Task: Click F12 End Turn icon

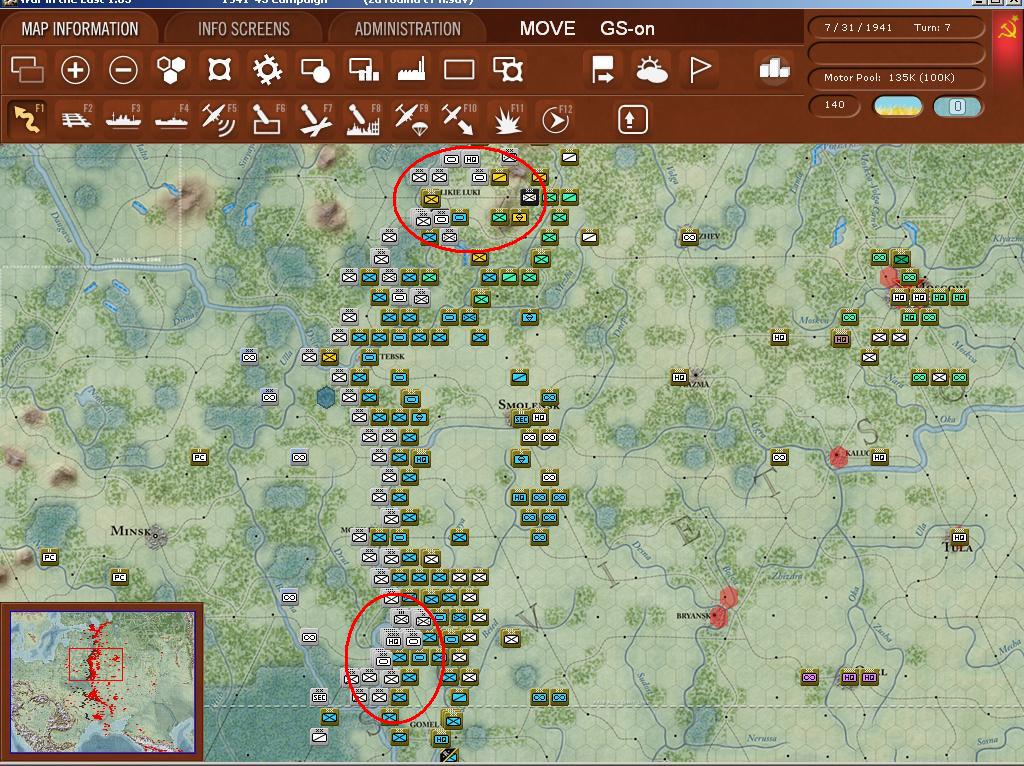Action: [x=556, y=120]
